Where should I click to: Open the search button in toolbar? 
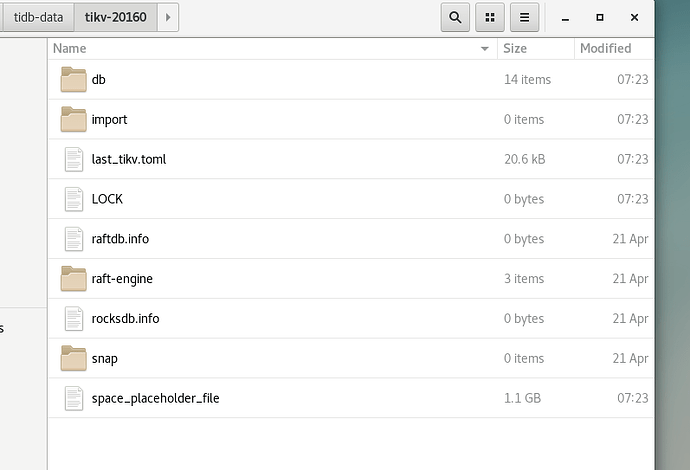click(x=455, y=17)
